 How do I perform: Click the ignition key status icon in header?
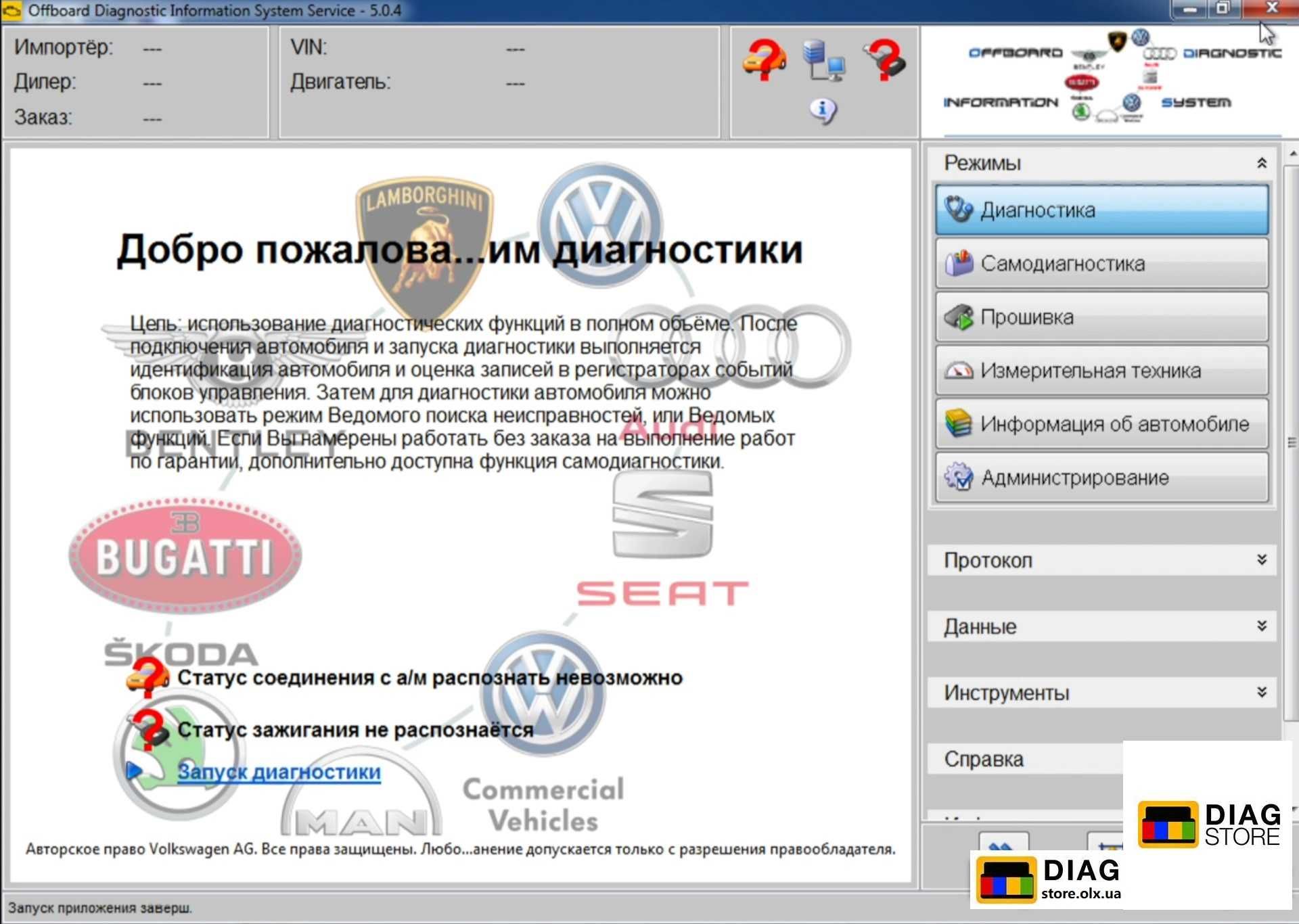[x=884, y=60]
